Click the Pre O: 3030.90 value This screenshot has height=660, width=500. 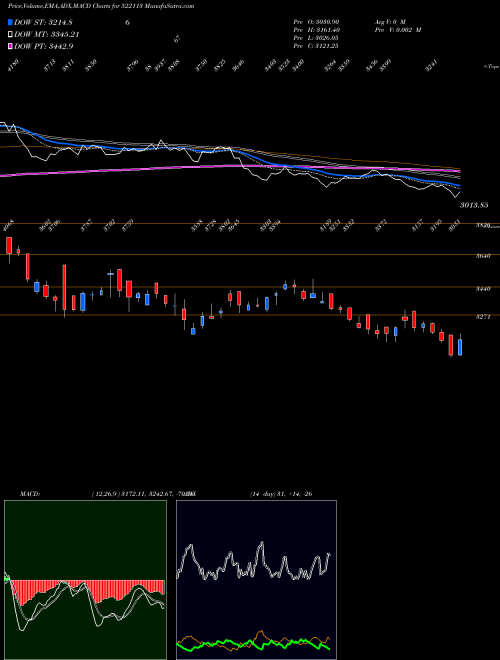(x=316, y=22)
